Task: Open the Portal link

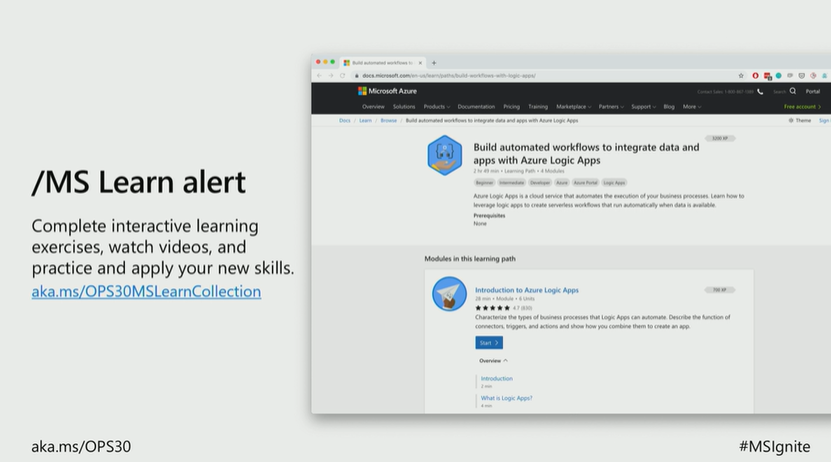Action: coord(812,91)
